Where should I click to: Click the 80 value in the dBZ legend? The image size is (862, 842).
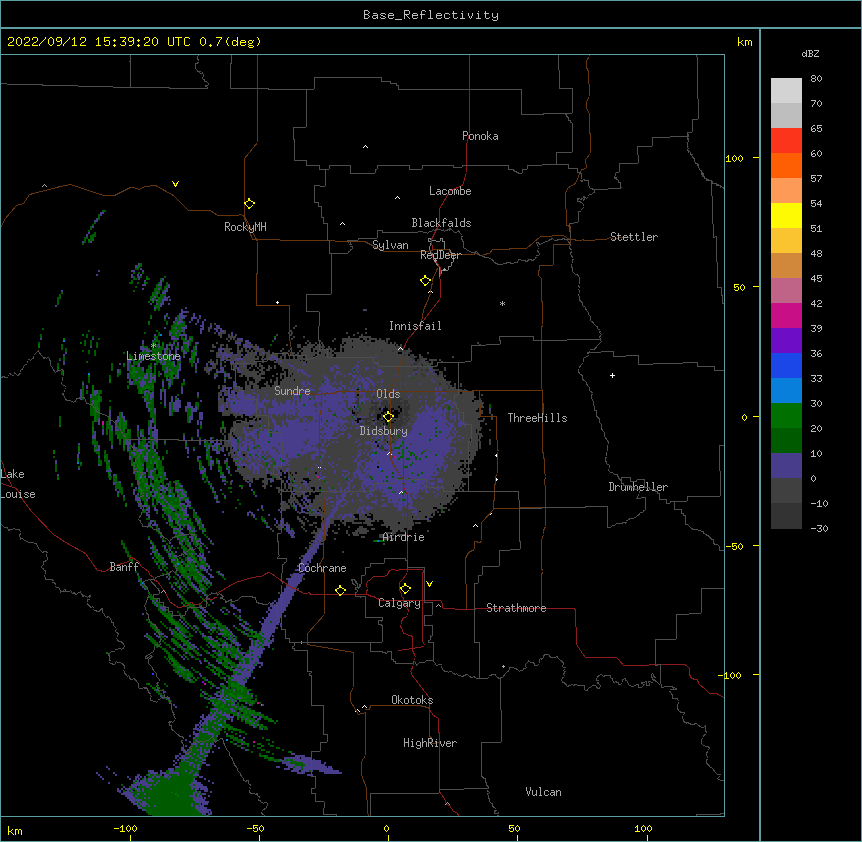[x=816, y=79]
